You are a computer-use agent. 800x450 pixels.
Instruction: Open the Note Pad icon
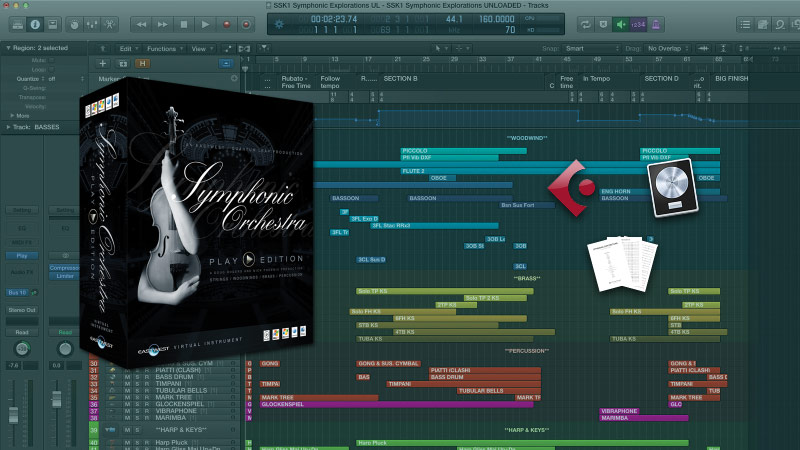coord(763,24)
